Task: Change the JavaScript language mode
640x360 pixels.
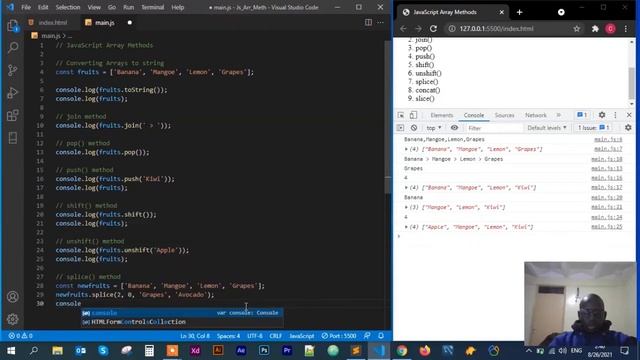Action: point(302,336)
